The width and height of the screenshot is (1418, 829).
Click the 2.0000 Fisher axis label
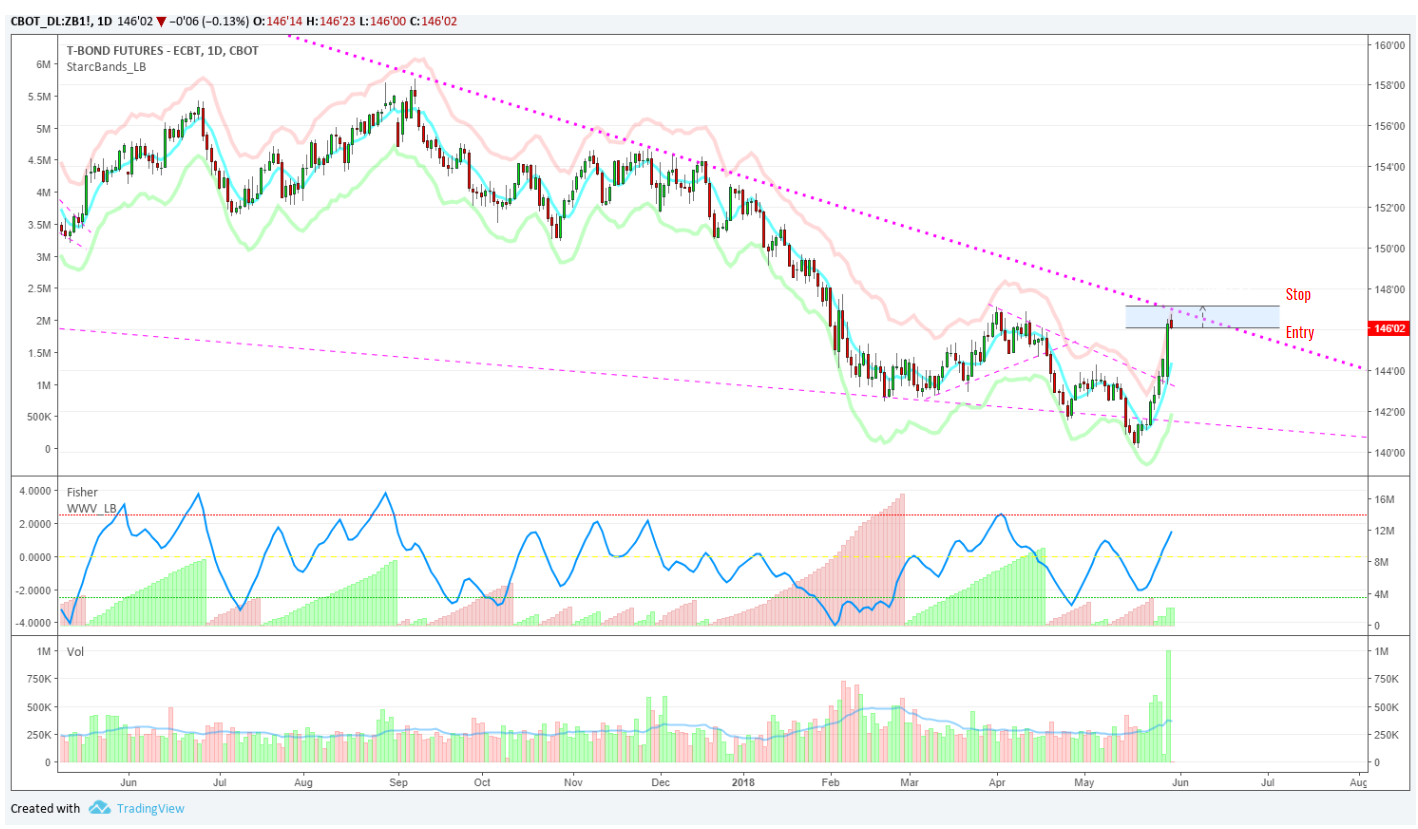click(x=33, y=524)
